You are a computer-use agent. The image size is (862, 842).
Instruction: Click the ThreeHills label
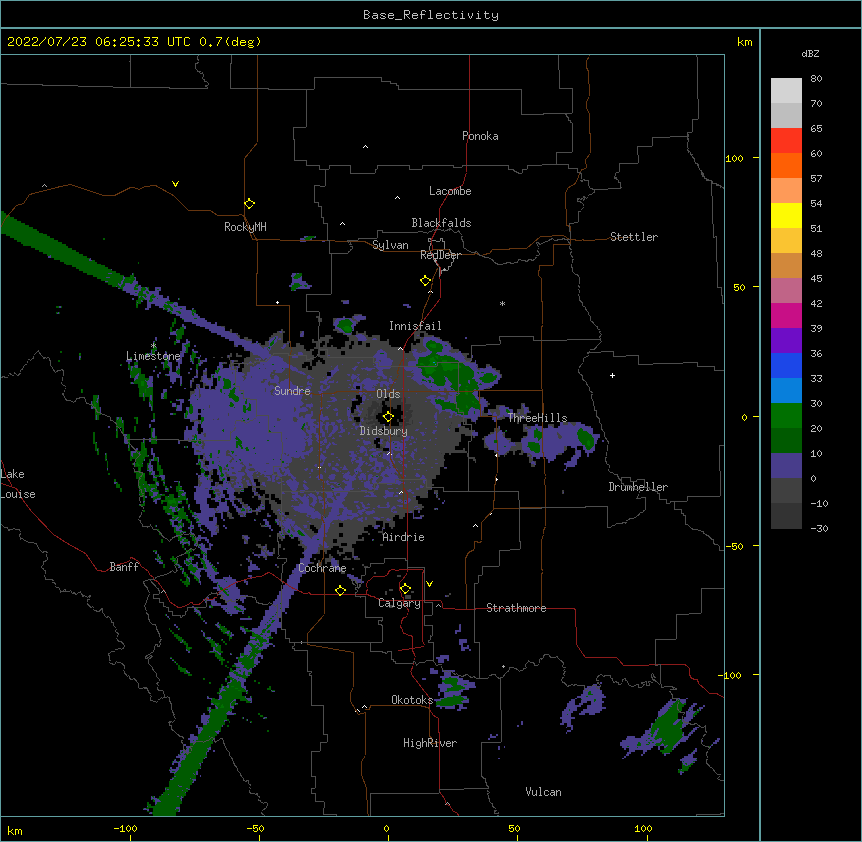[x=537, y=418]
